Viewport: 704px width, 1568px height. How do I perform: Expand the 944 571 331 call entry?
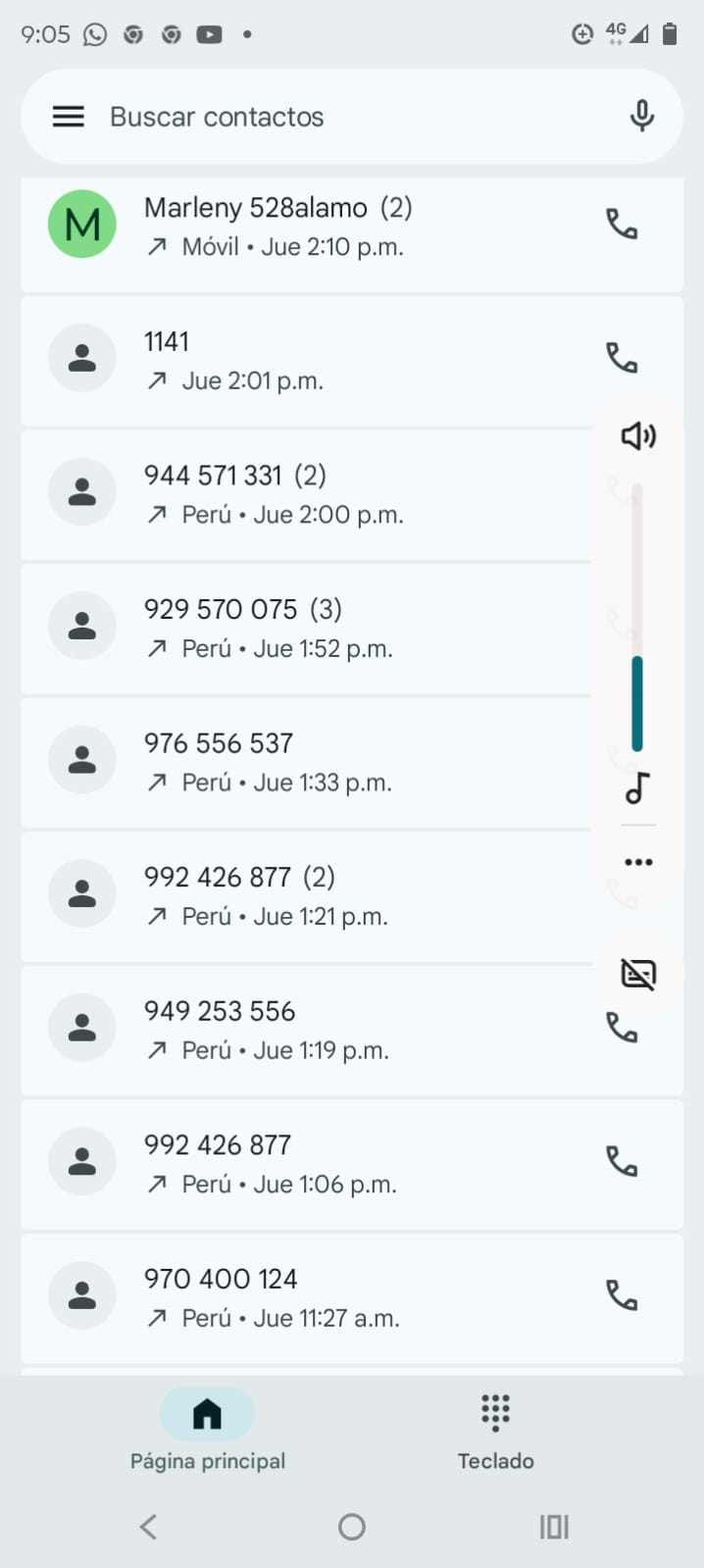coord(294,493)
